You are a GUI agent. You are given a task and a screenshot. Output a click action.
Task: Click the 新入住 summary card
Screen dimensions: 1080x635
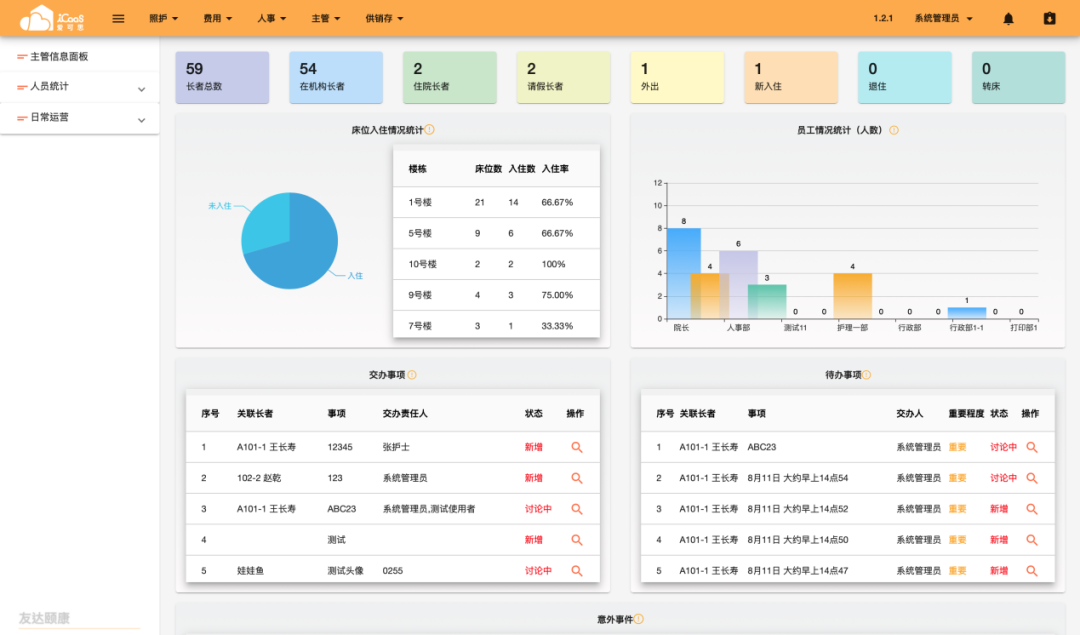[x=790, y=77]
